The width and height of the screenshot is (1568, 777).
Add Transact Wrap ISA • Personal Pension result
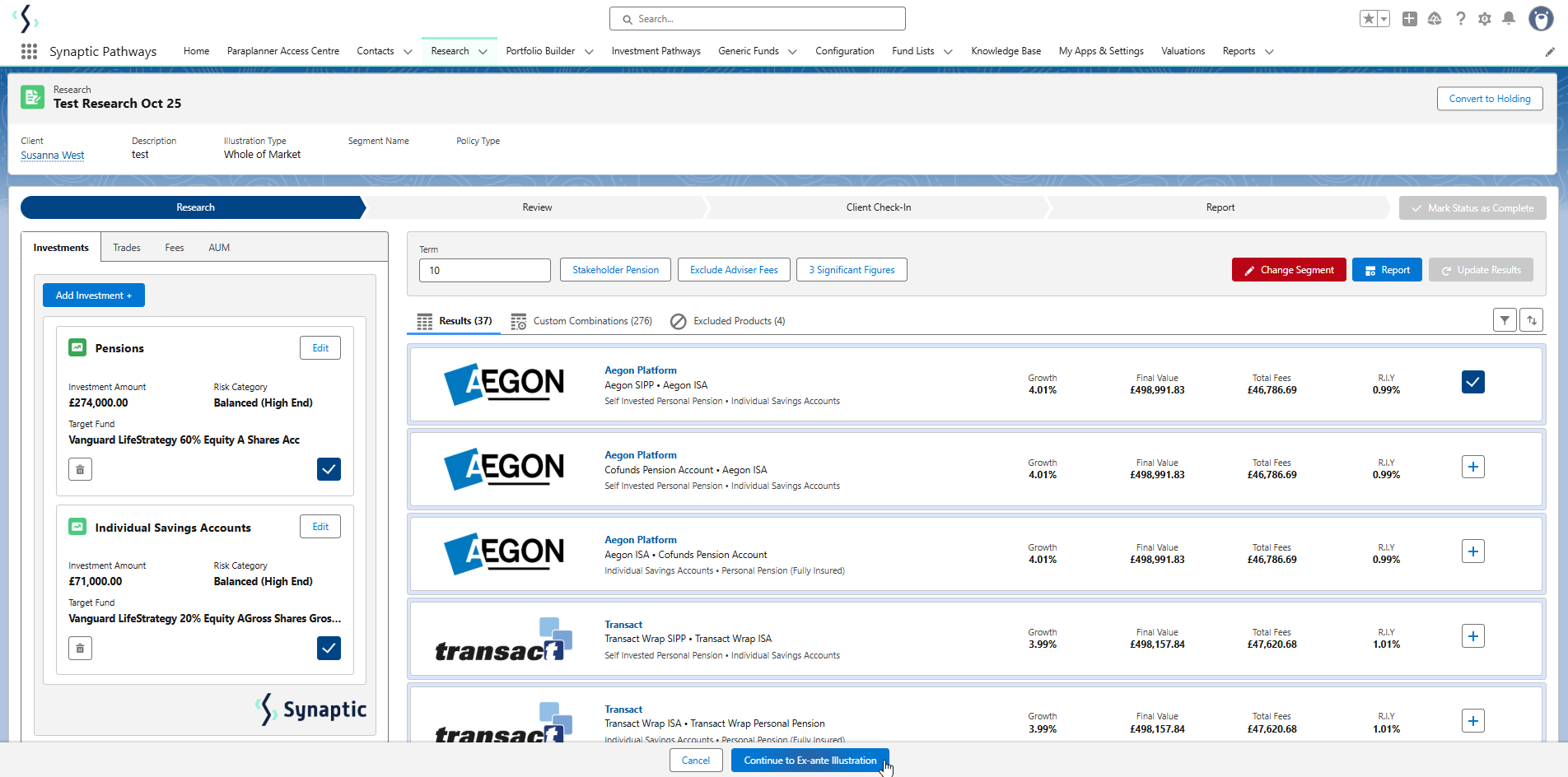pyautogui.click(x=1473, y=721)
